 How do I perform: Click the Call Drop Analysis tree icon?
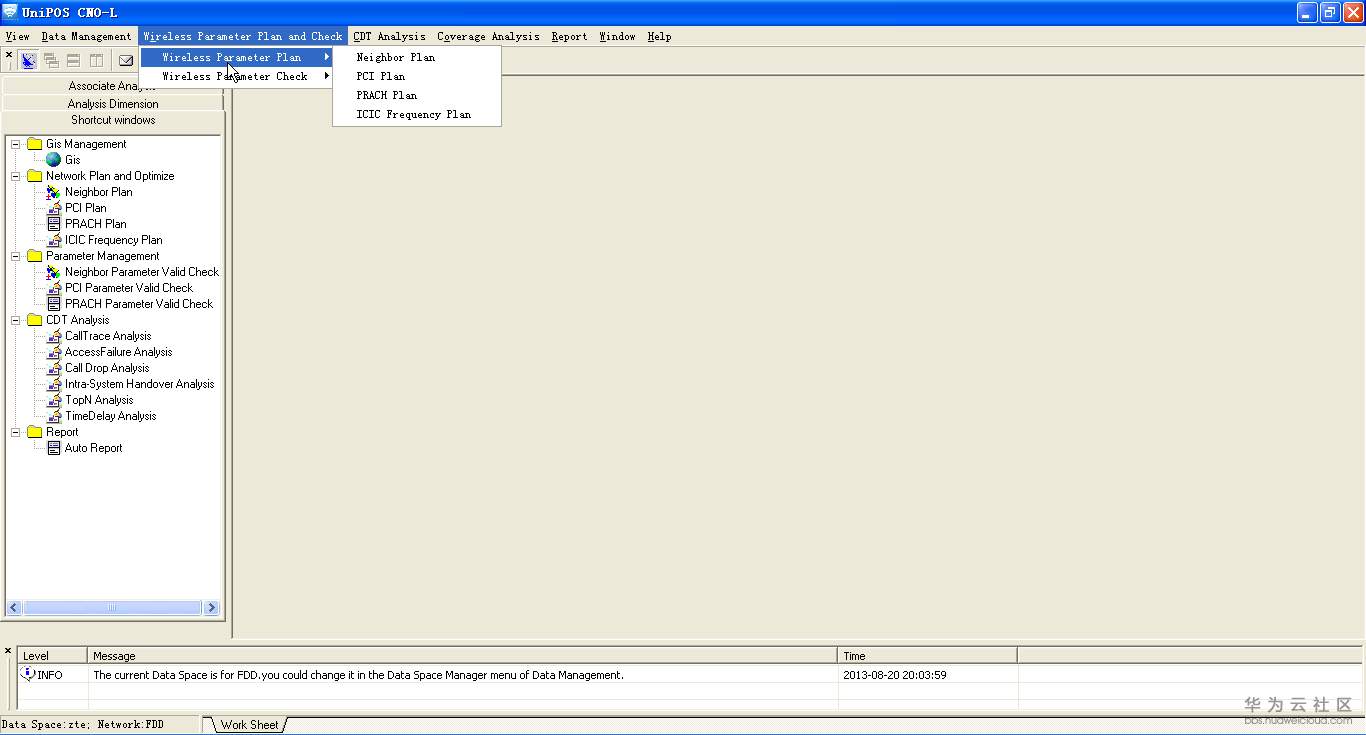54,368
